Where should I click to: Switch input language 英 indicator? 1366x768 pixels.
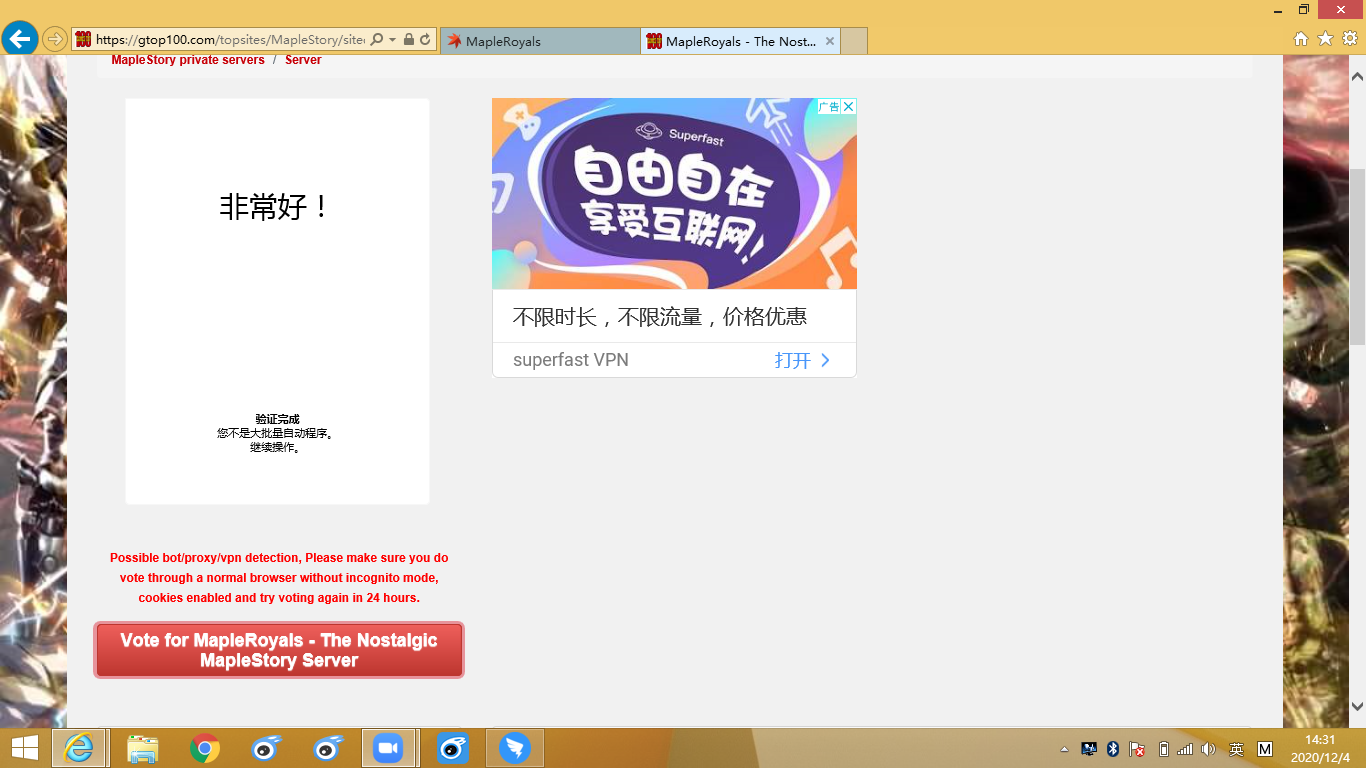[x=1236, y=749]
